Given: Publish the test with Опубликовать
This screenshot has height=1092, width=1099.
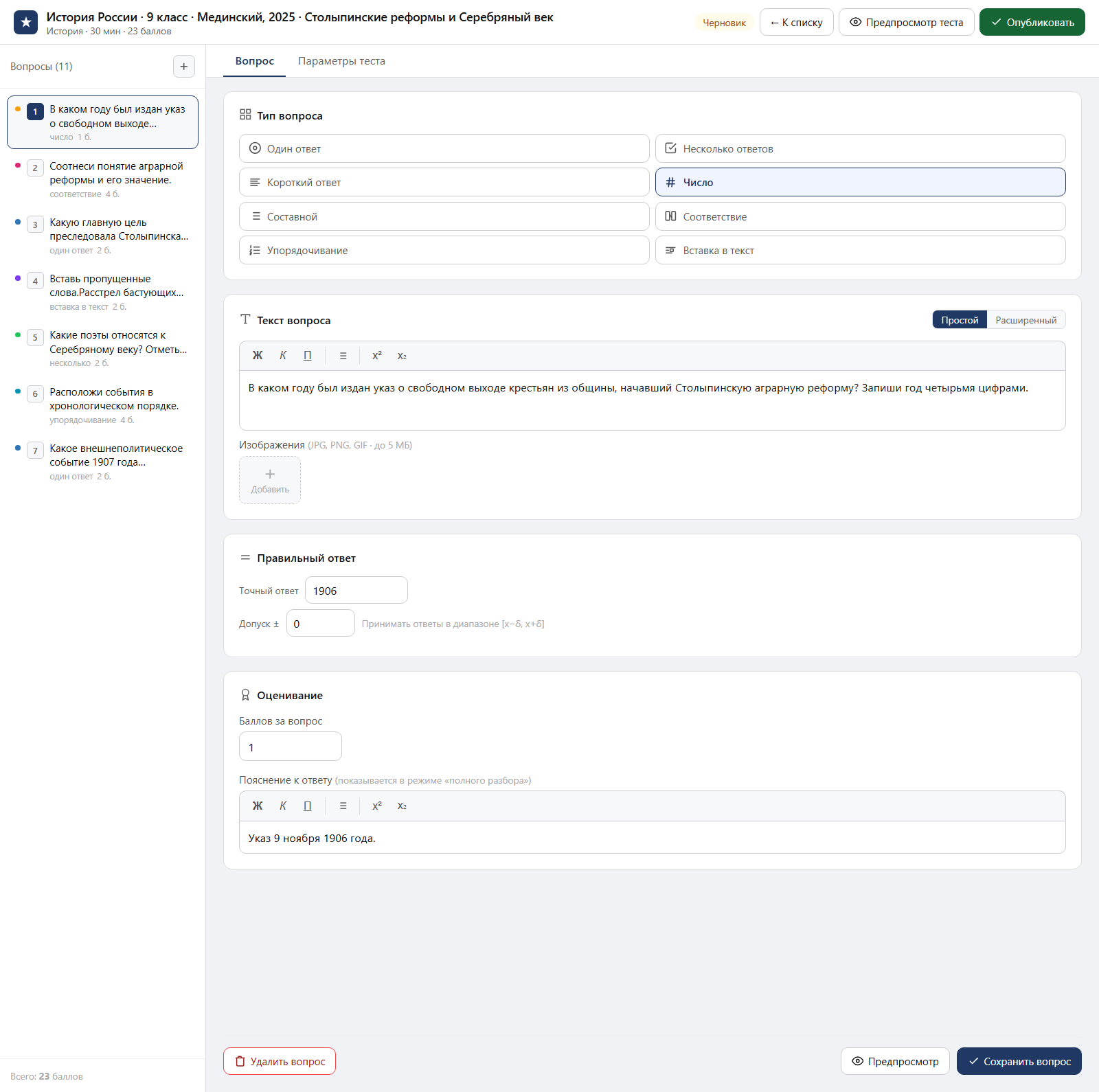Looking at the screenshot, I should 1032,22.
